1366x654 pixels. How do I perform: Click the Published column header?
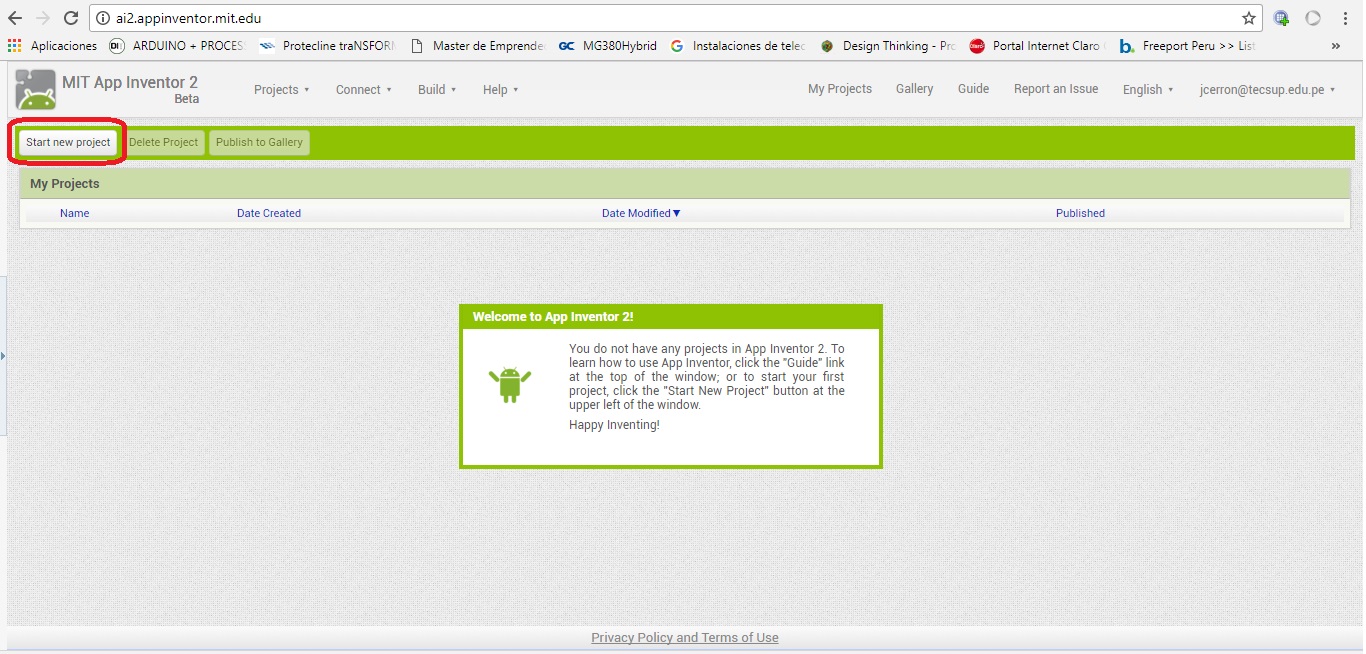tap(1080, 213)
